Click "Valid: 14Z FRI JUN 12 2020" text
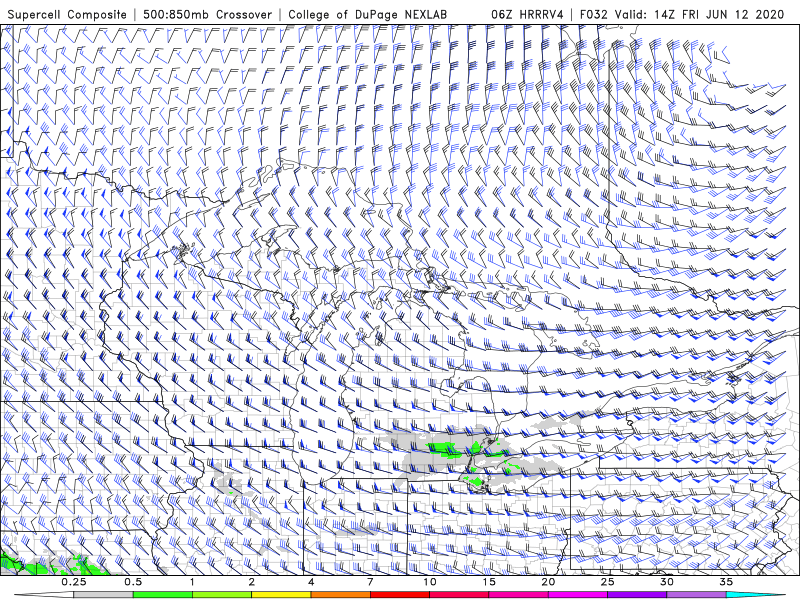The image size is (800, 600). [x=699, y=14]
